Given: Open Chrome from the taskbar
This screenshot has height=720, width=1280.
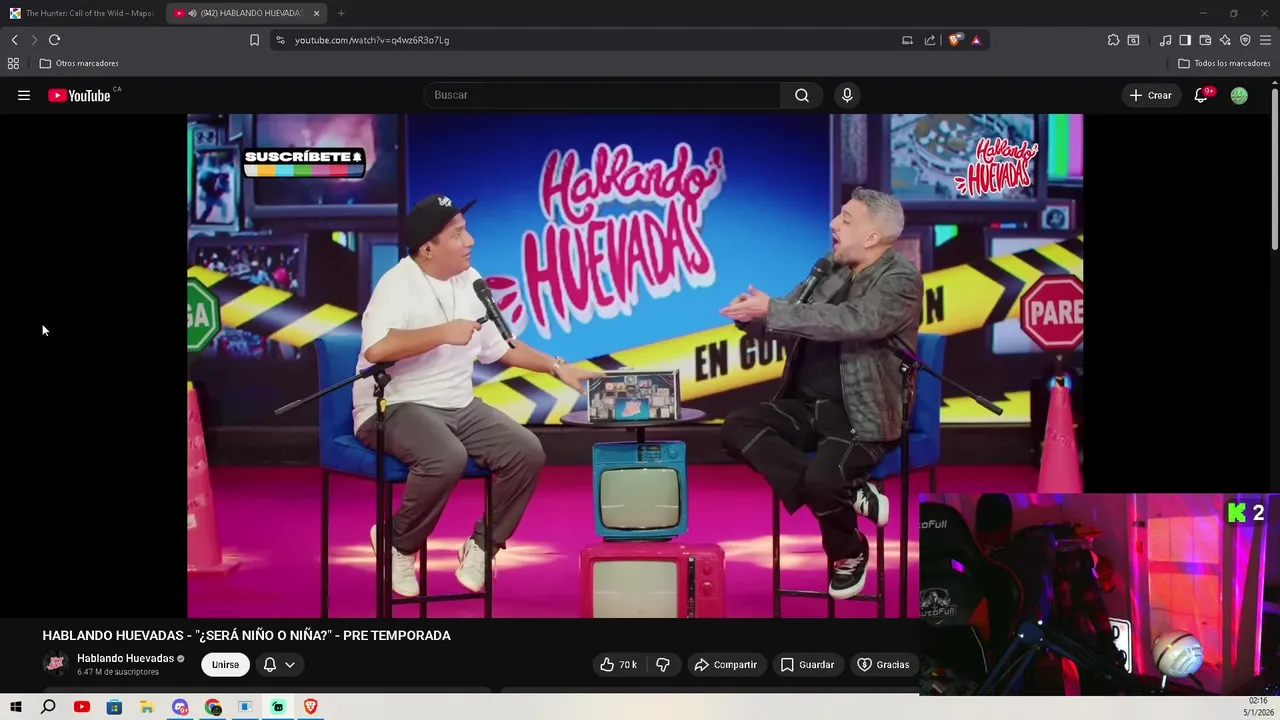Looking at the screenshot, I should pos(213,707).
